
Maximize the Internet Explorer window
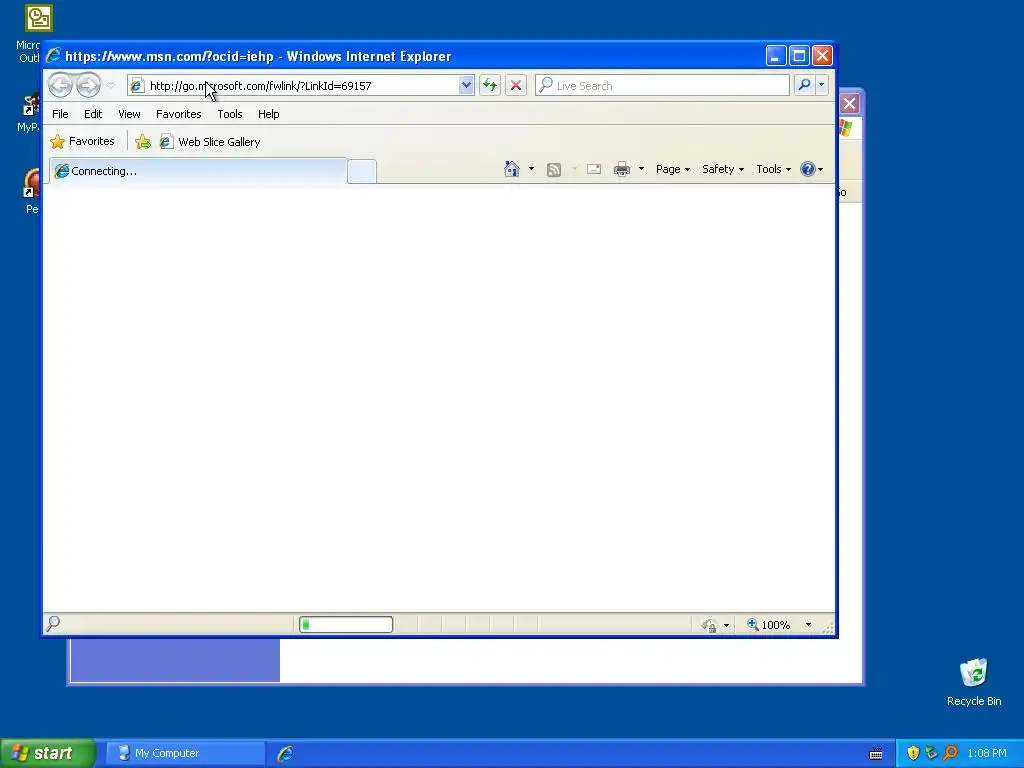click(x=799, y=56)
